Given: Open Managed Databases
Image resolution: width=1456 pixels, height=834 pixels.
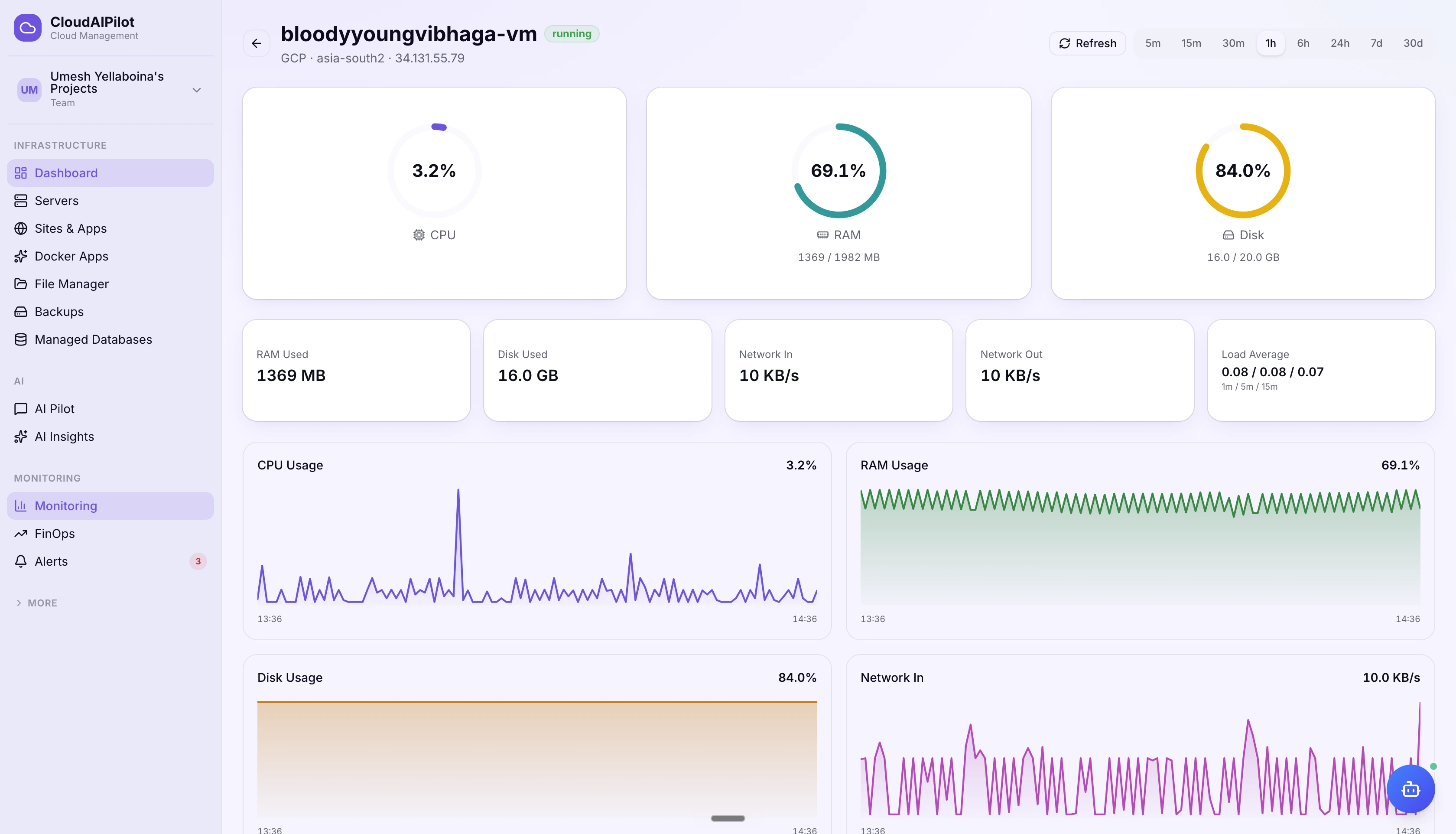Looking at the screenshot, I should tap(110, 340).
